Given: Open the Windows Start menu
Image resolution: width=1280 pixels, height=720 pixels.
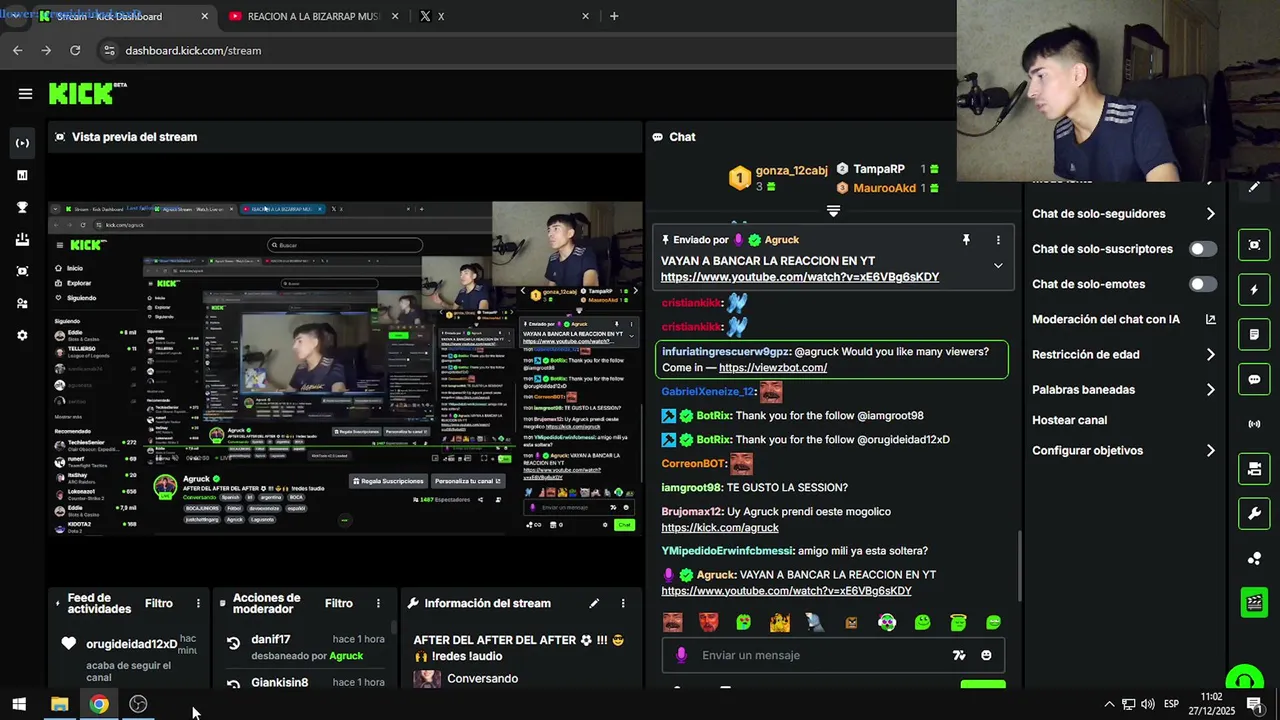Looking at the screenshot, I should 19,704.
